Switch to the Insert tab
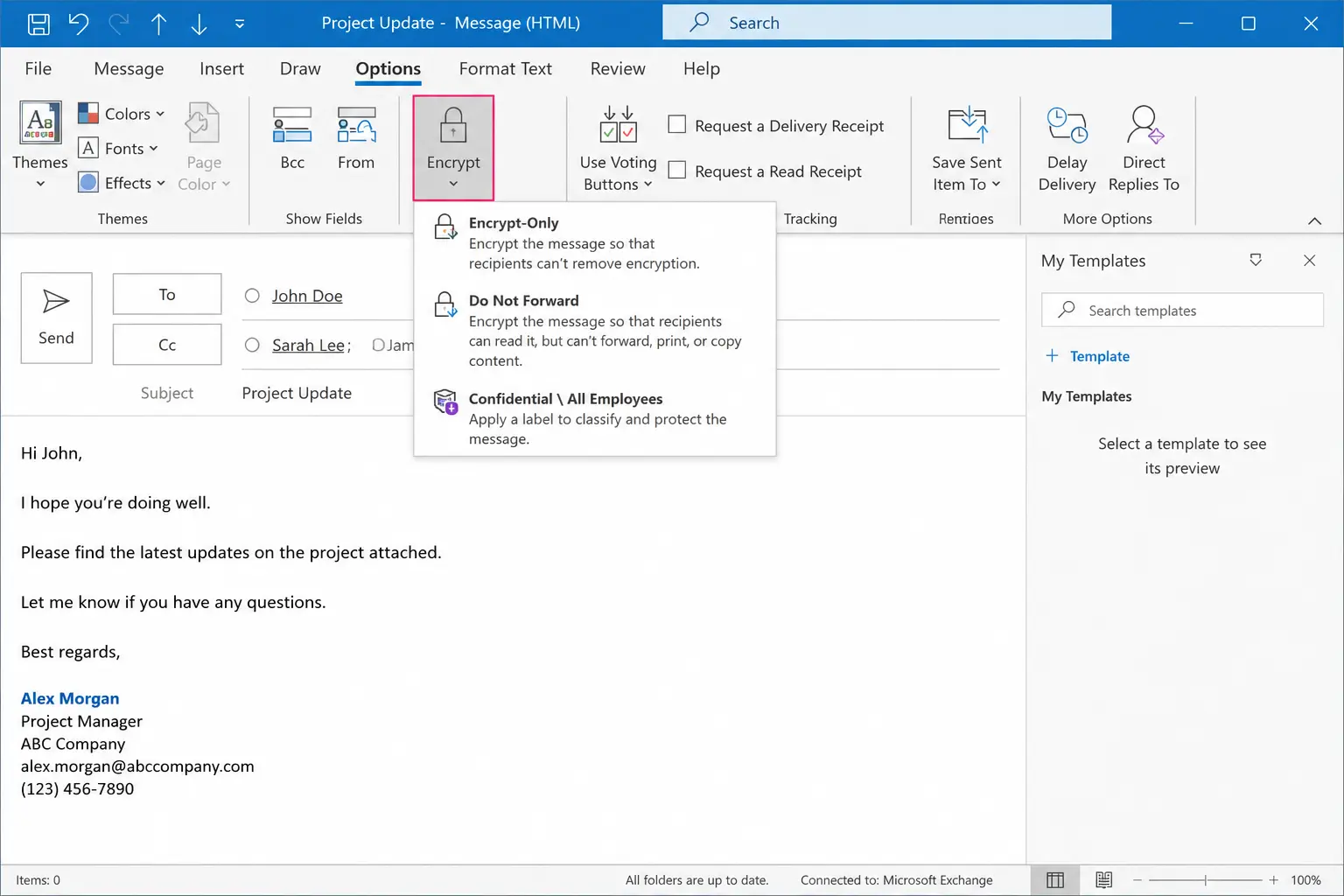 [x=221, y=68]
